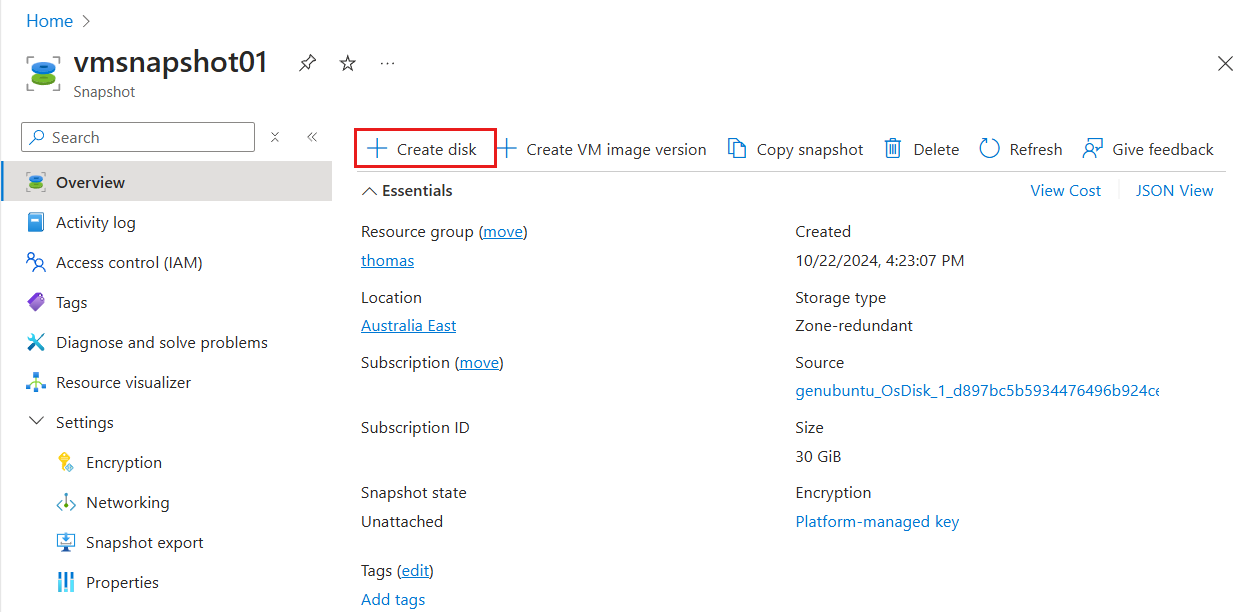Open JSON View of the snapshot
Image resolution: width=1247 pixels, height=612 pixels.
pos(1174,190)
